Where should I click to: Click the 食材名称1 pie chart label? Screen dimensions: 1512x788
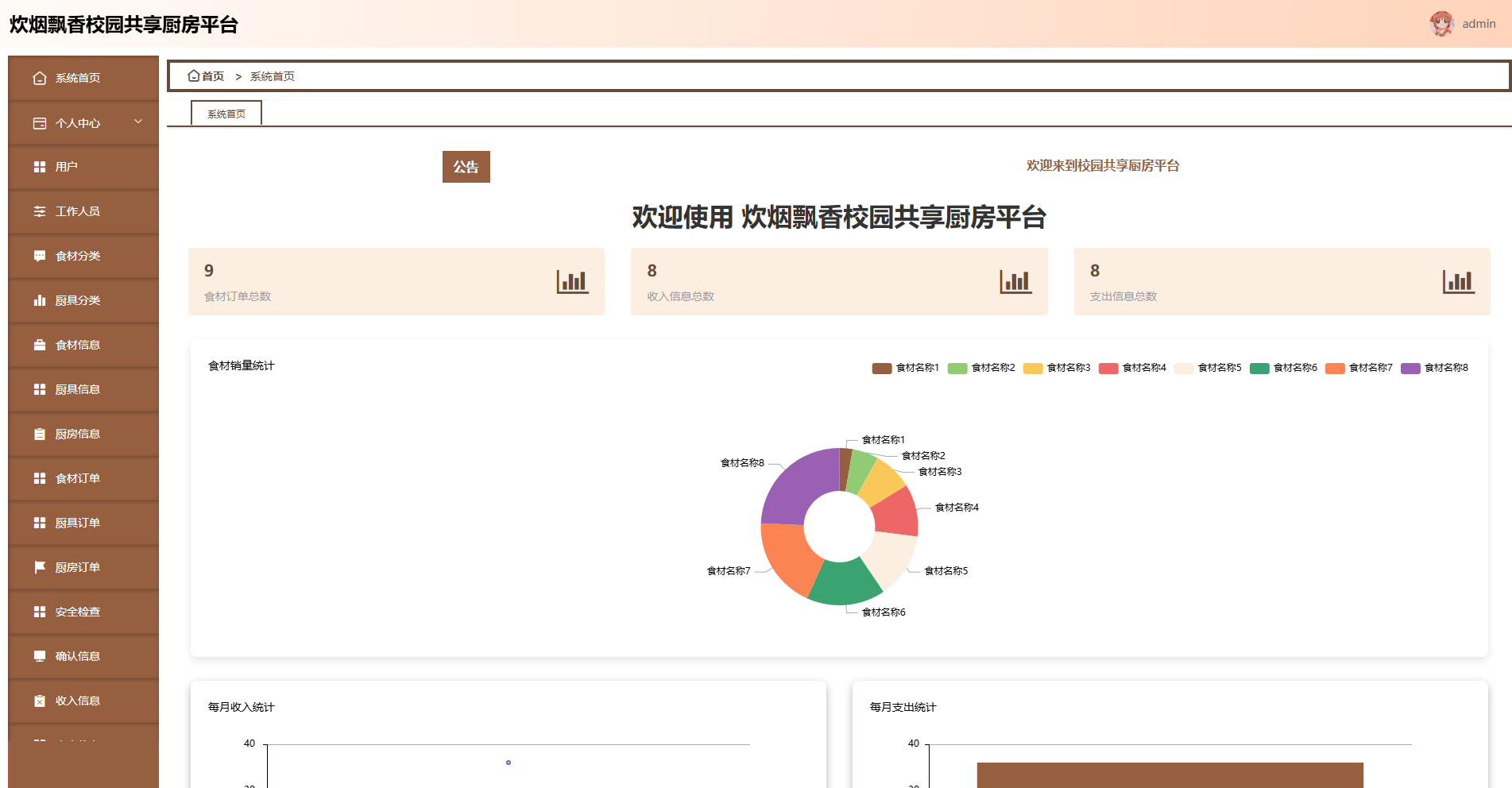point(884,439)
